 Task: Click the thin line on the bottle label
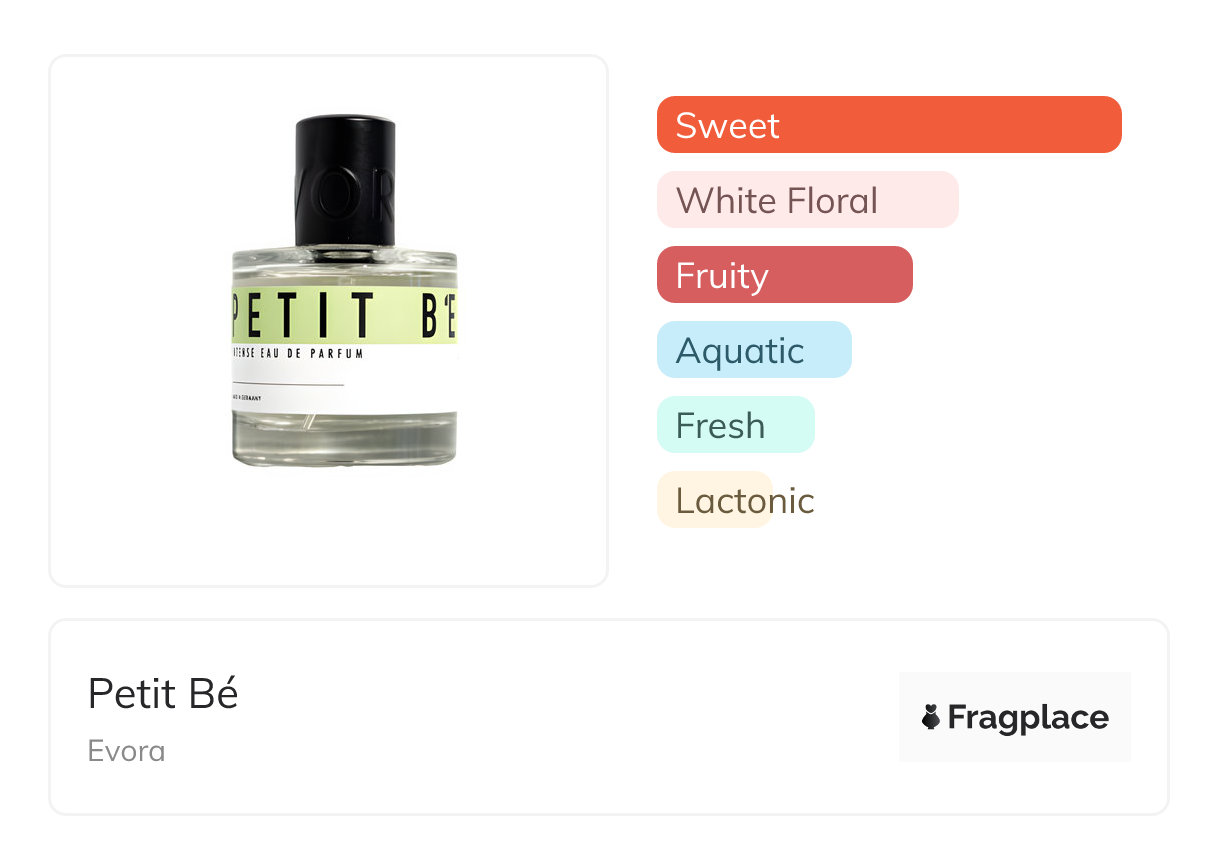click(x=288, y=384)
